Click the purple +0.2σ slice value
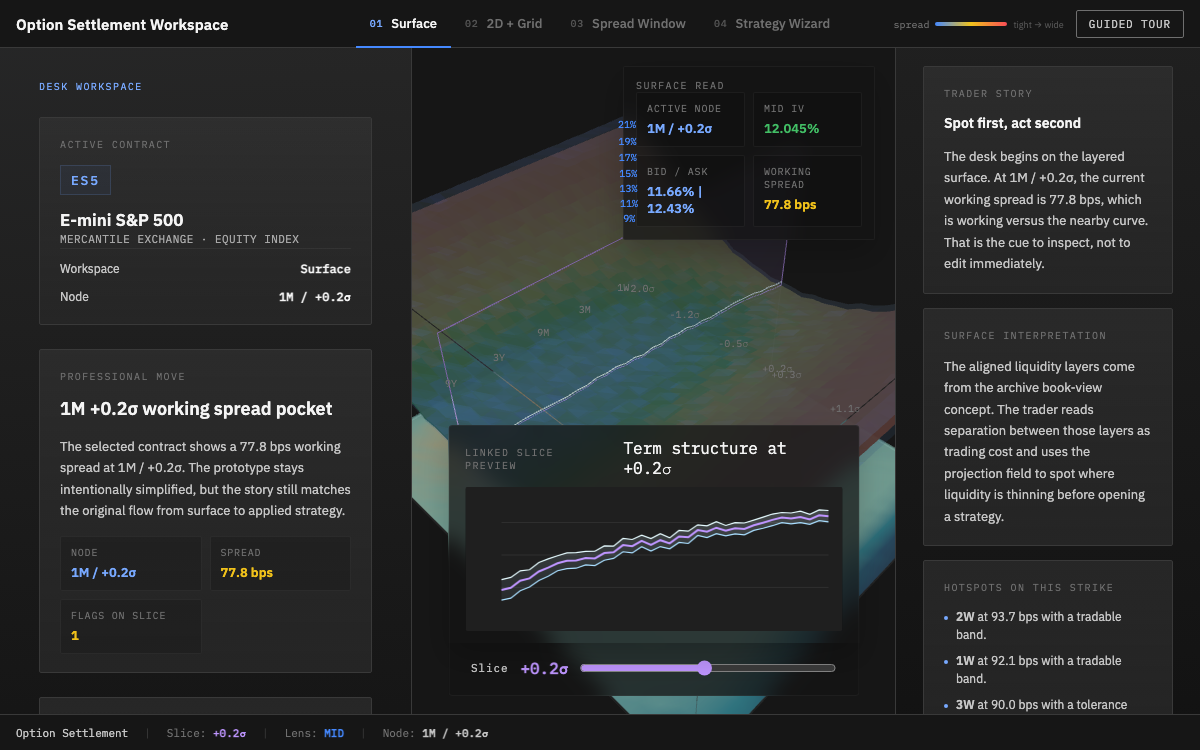Screen dimensions: 1200x750 coord(544,668)
